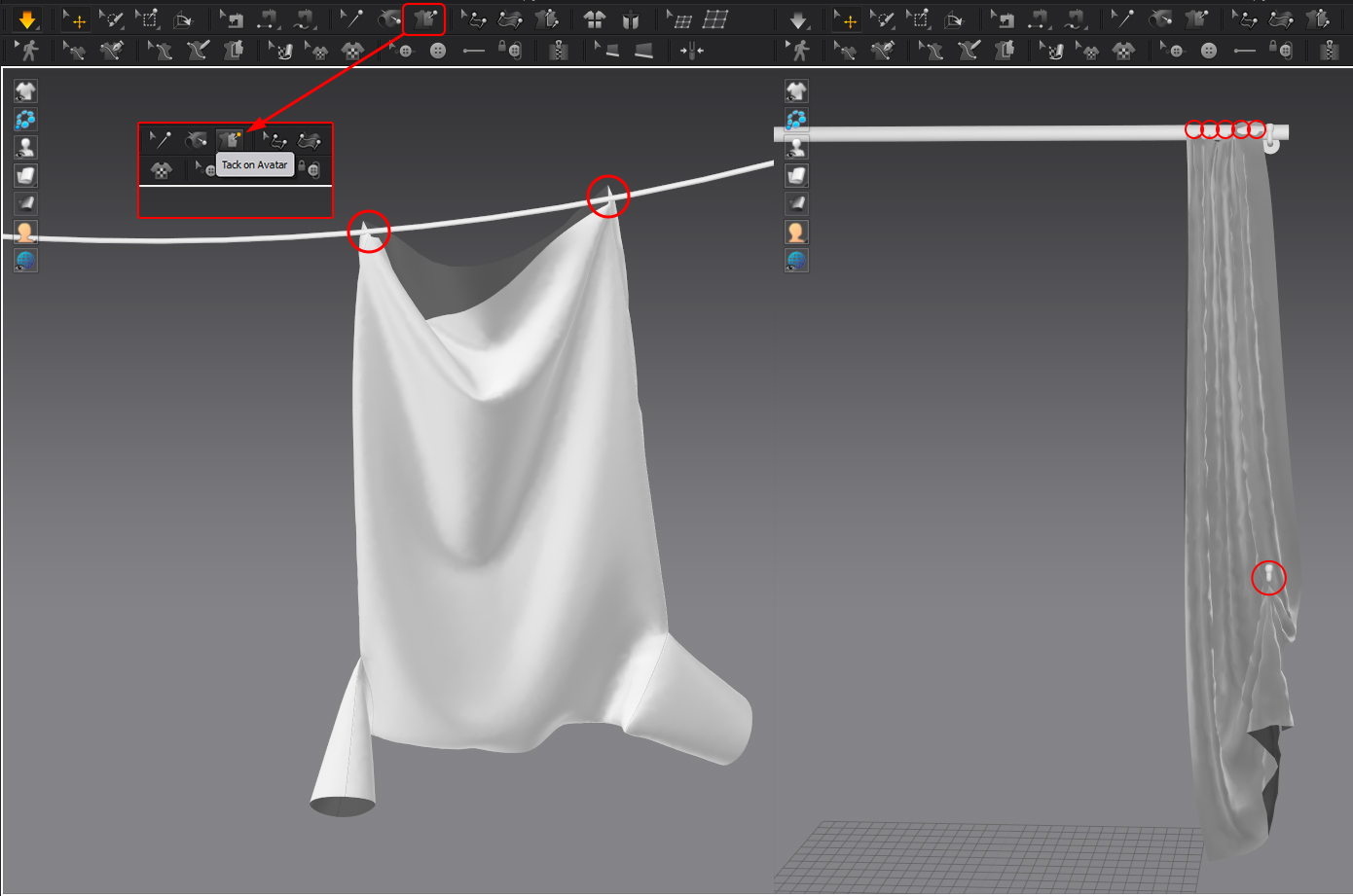Select the Tack on Avatar tool in left toolbar
This screenshot has height=896, width=1353.
424,18
